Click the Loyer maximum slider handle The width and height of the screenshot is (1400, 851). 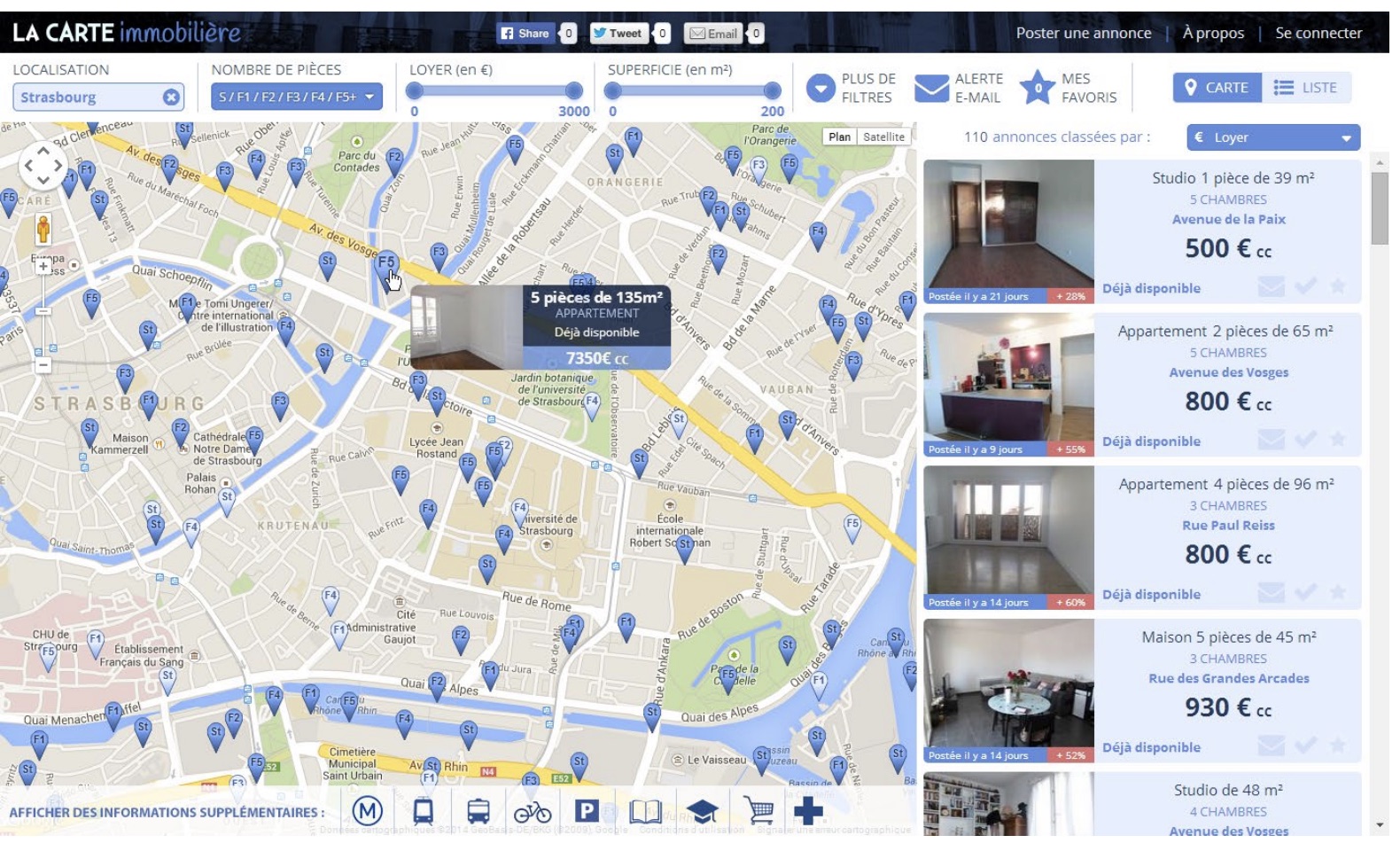click(574, 90)
